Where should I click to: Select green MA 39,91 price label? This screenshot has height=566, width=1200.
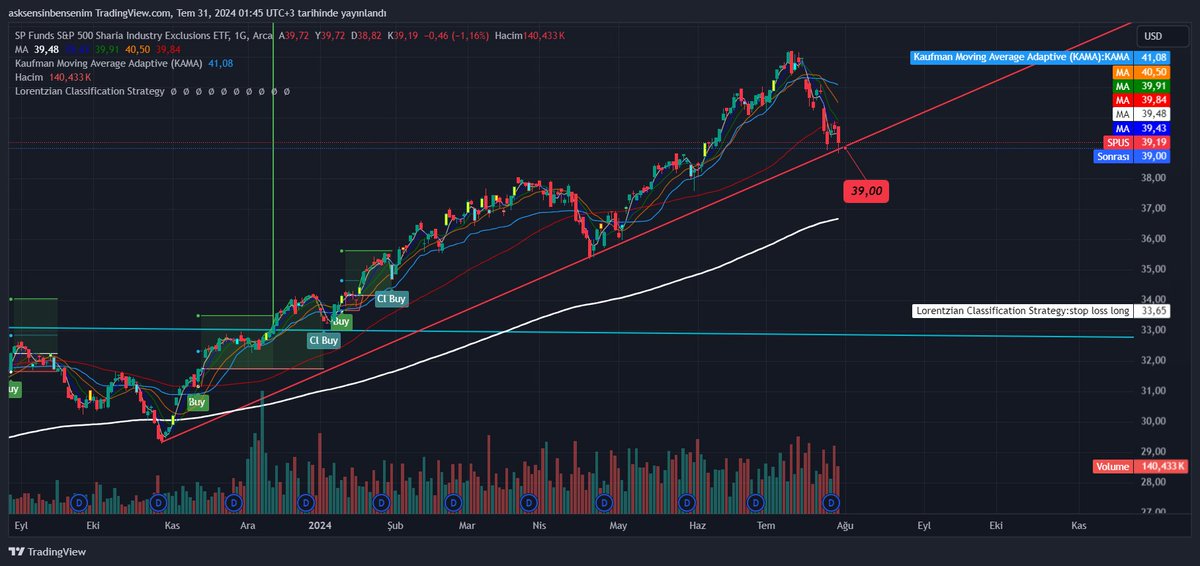click(1140, 86)
